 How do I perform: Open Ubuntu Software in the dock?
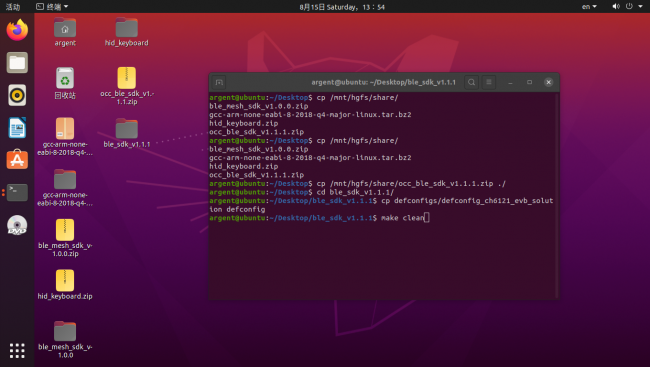pyautogui.click(x=17, y=160)
